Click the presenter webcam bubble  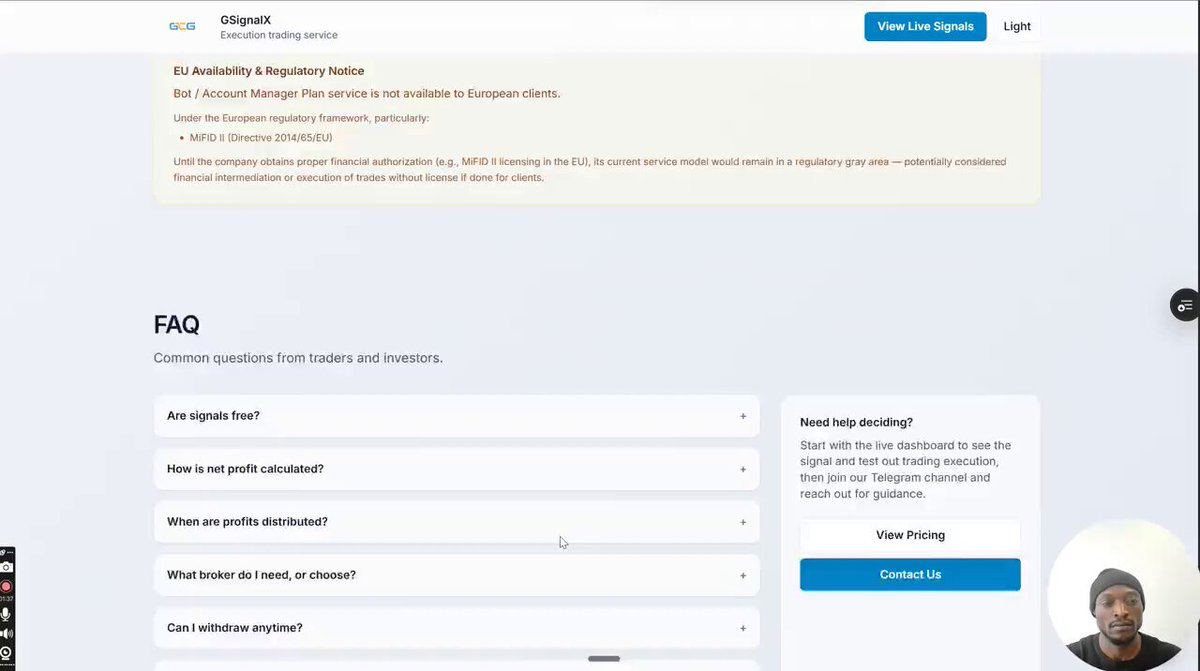[1122, 595]
